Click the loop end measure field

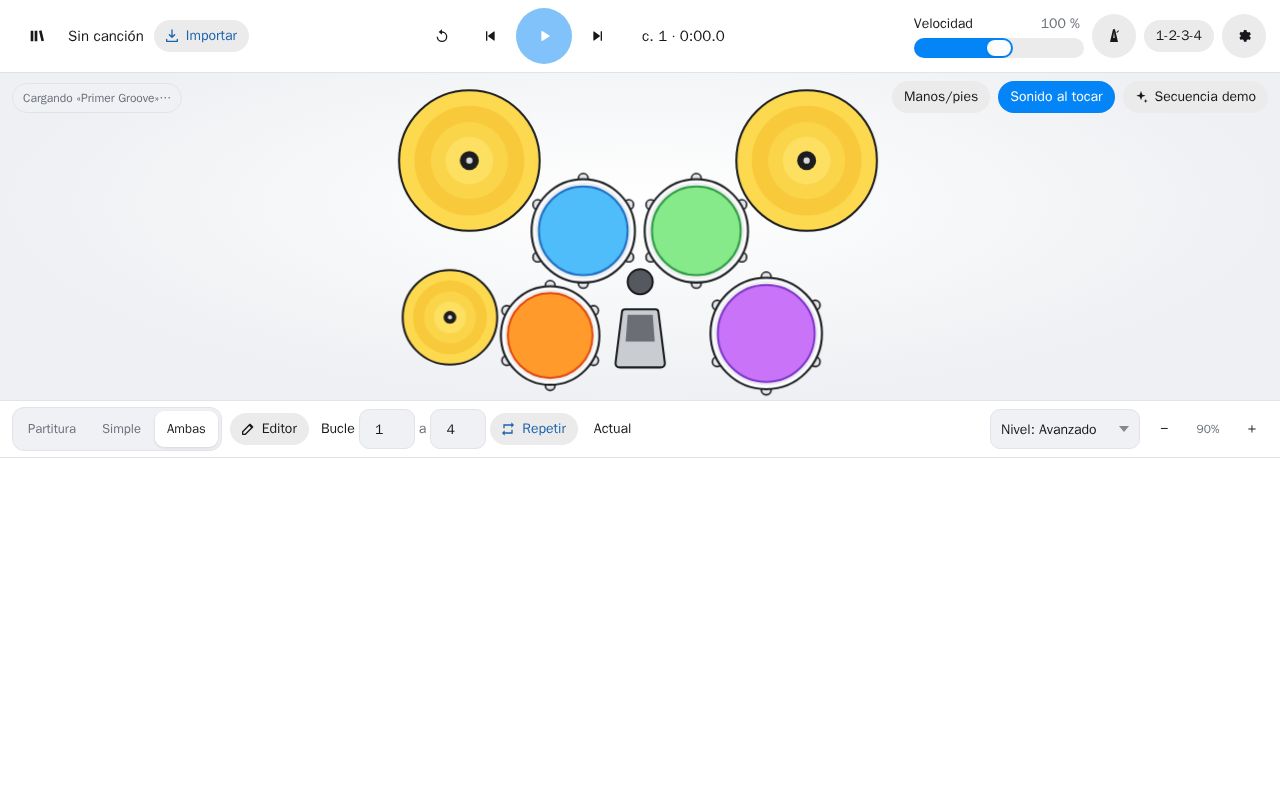pyautogui.click(x=458, y=429)
